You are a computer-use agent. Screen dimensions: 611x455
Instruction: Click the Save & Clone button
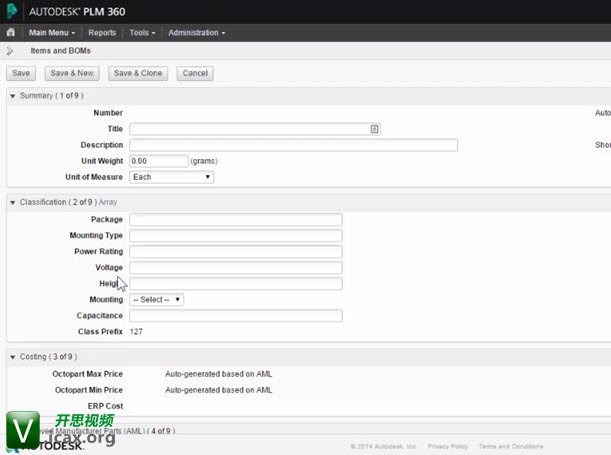(138, 73)
